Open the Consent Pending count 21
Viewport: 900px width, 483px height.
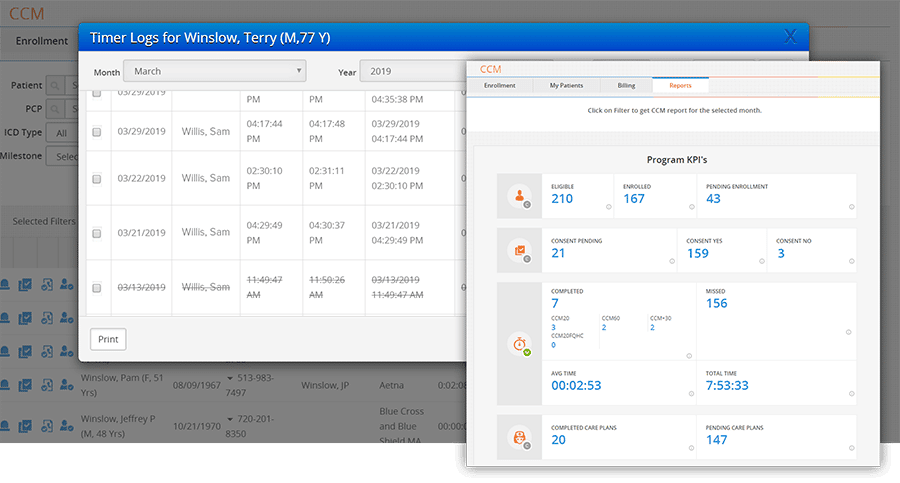(x=558, y=253)
